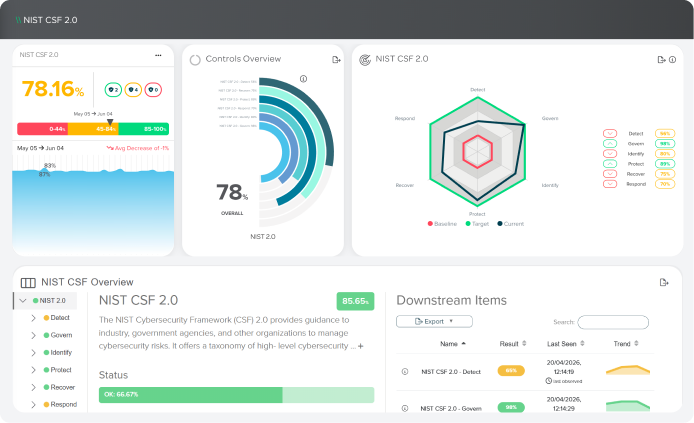Image resolution: width=694 pixels, height=423 pixels.
Task: Click the green 85-100% score range segment
Action: pos(143,129)
